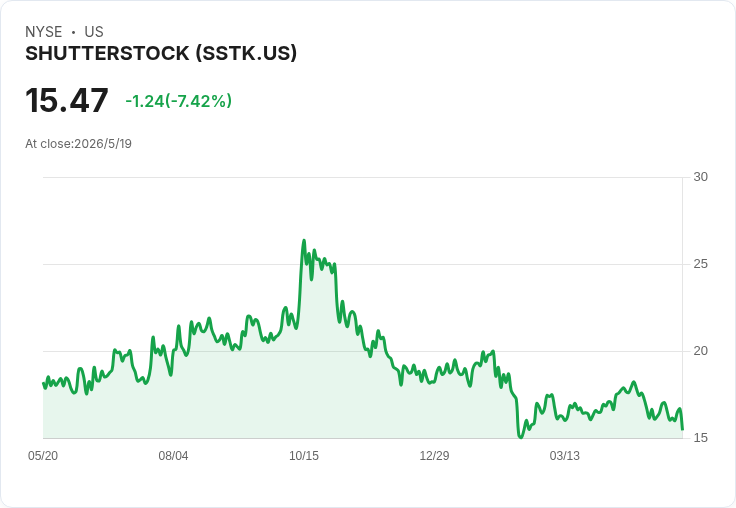Click the 30 price axis label

(x=700, y=177)
